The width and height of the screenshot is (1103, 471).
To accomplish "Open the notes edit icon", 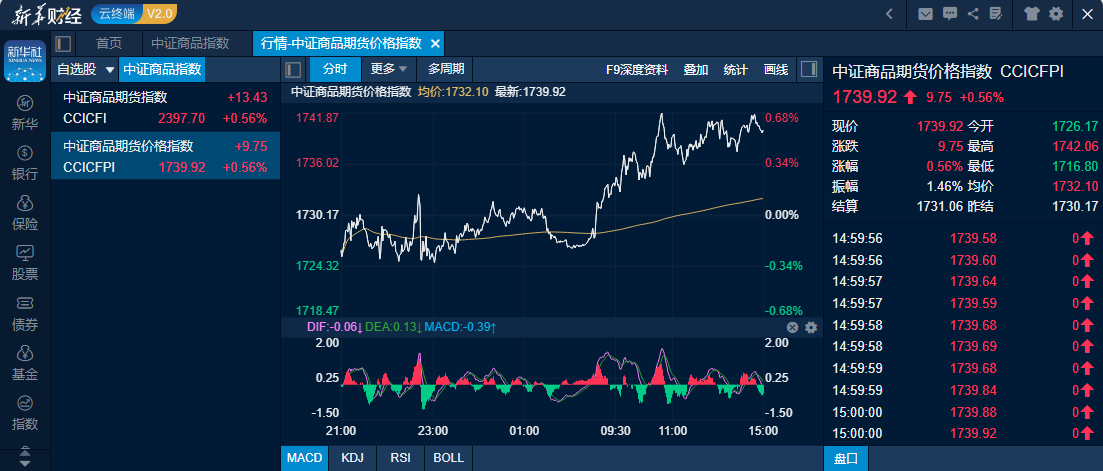I will [x=994, y=14].
